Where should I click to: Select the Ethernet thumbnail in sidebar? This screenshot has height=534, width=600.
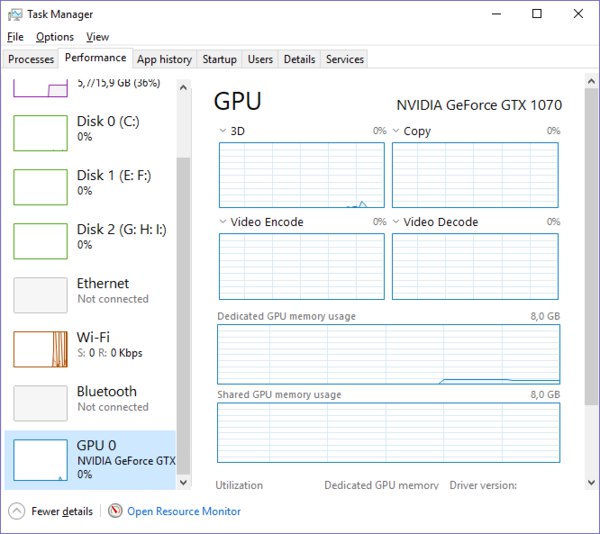[41, 295]
